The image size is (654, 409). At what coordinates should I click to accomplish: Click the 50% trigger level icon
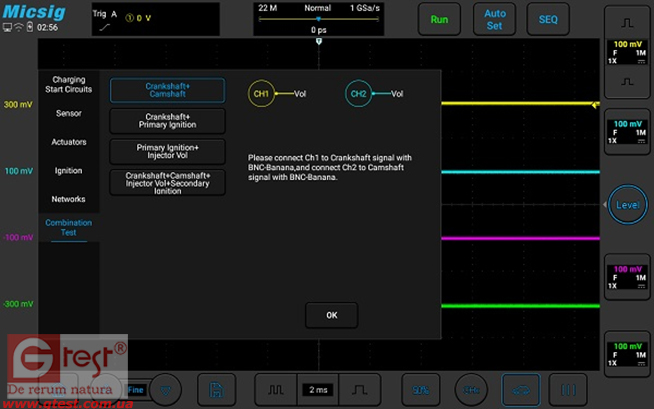[x=421, y=388]
